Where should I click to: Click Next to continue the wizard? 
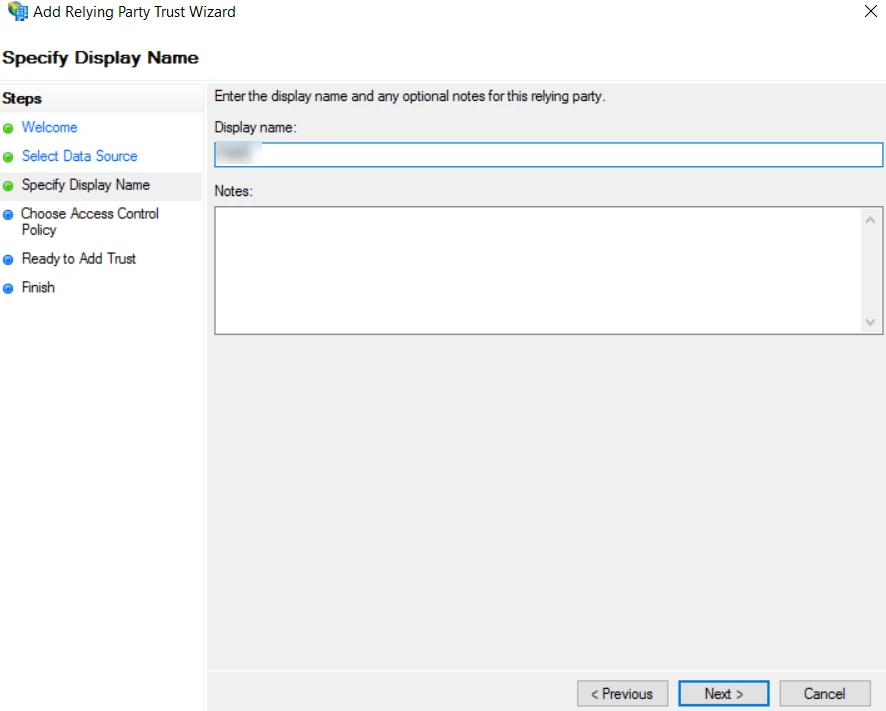click(x=723, y=693)
